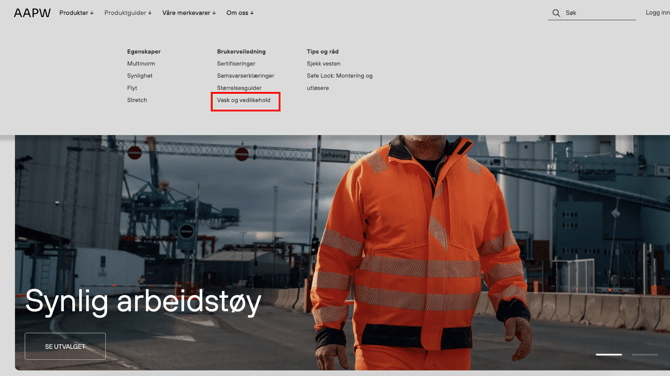Switch to the second carousel slide indicator
The width and height of the screenshot is (670, 376).
point(645,355)
